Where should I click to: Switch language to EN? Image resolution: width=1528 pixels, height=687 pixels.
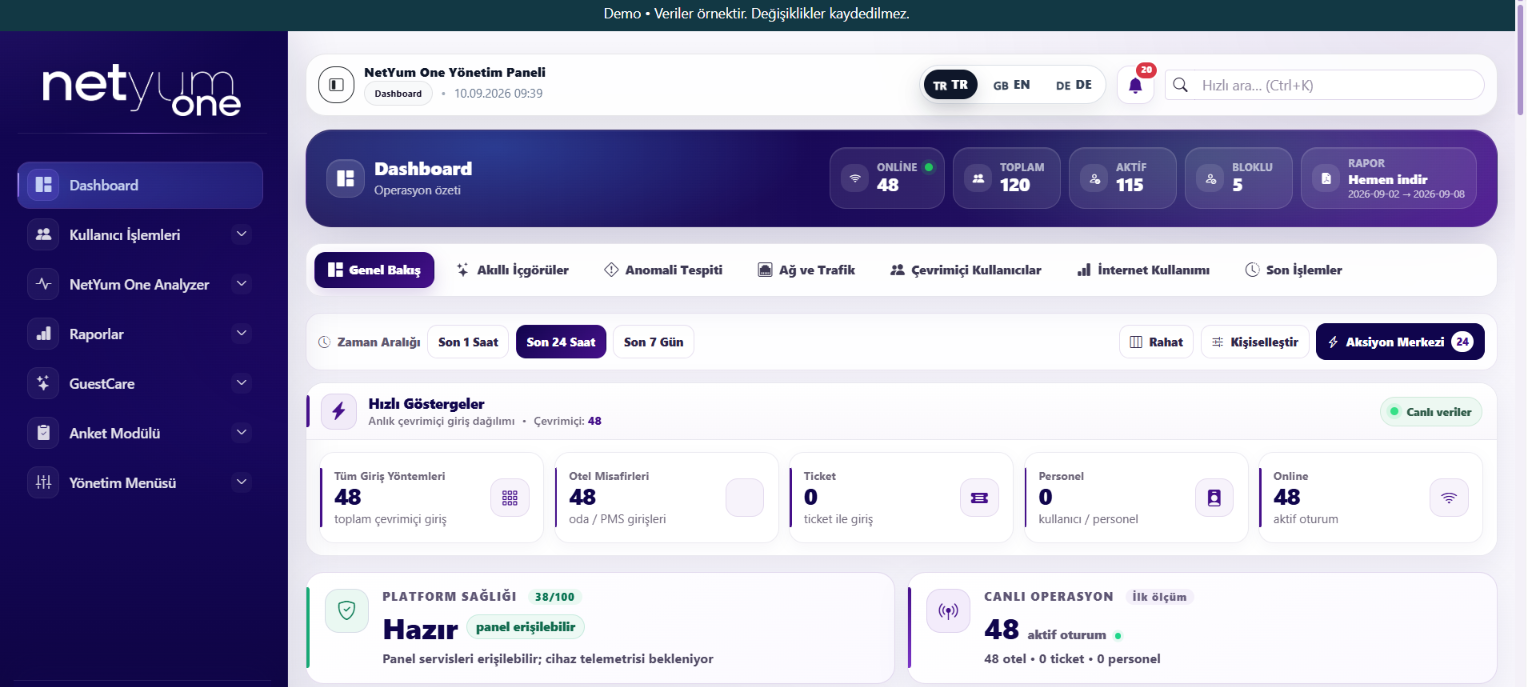1011,85
